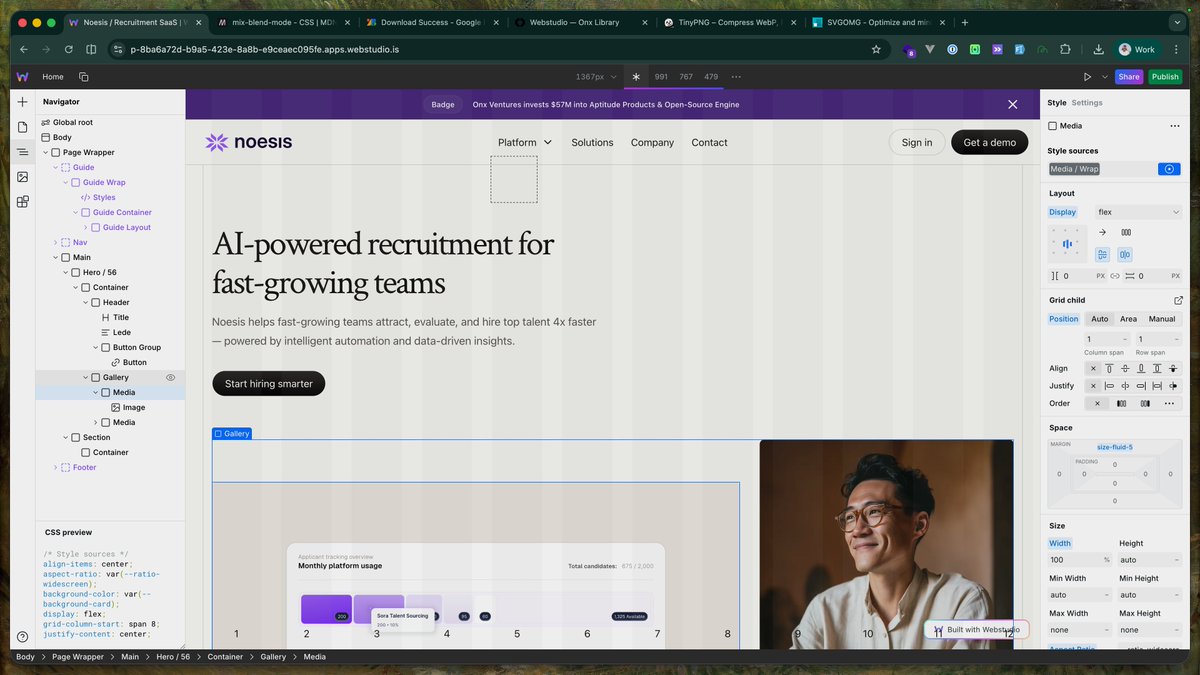Screen dimensions: 1200x675
Task: Open the Pages panel in left sidebar
Action: pyautogui.click(x=22, y=127)
